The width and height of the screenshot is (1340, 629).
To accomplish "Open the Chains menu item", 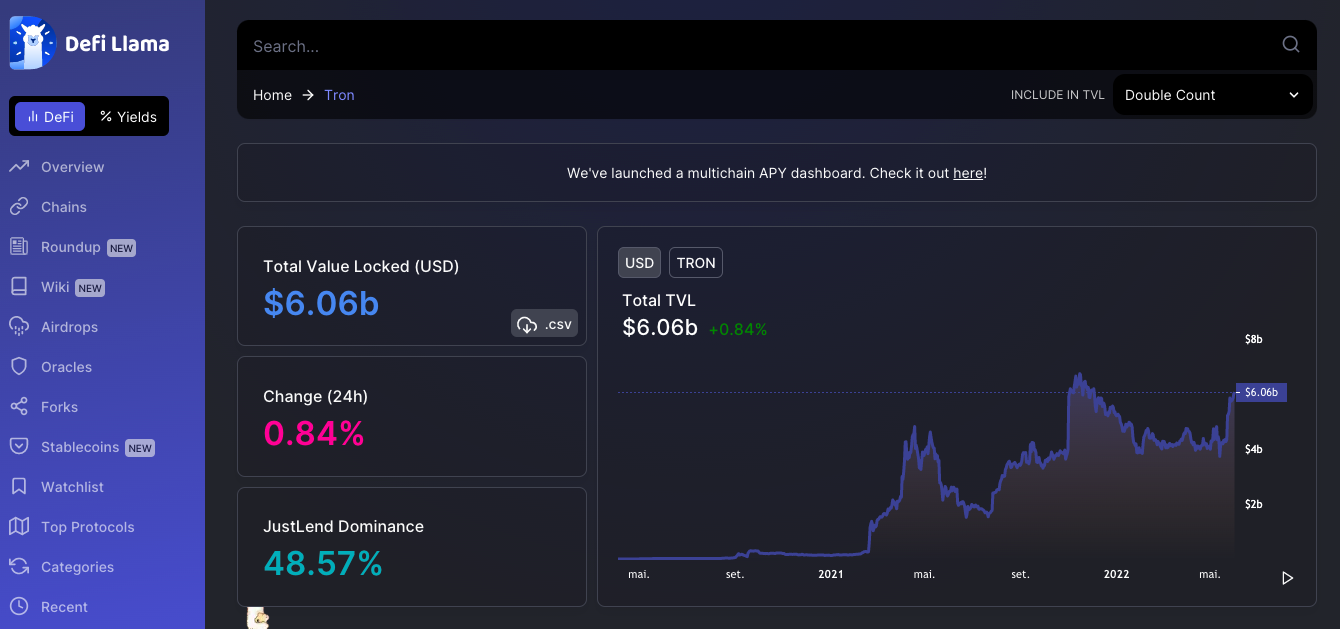I will 64,207.
